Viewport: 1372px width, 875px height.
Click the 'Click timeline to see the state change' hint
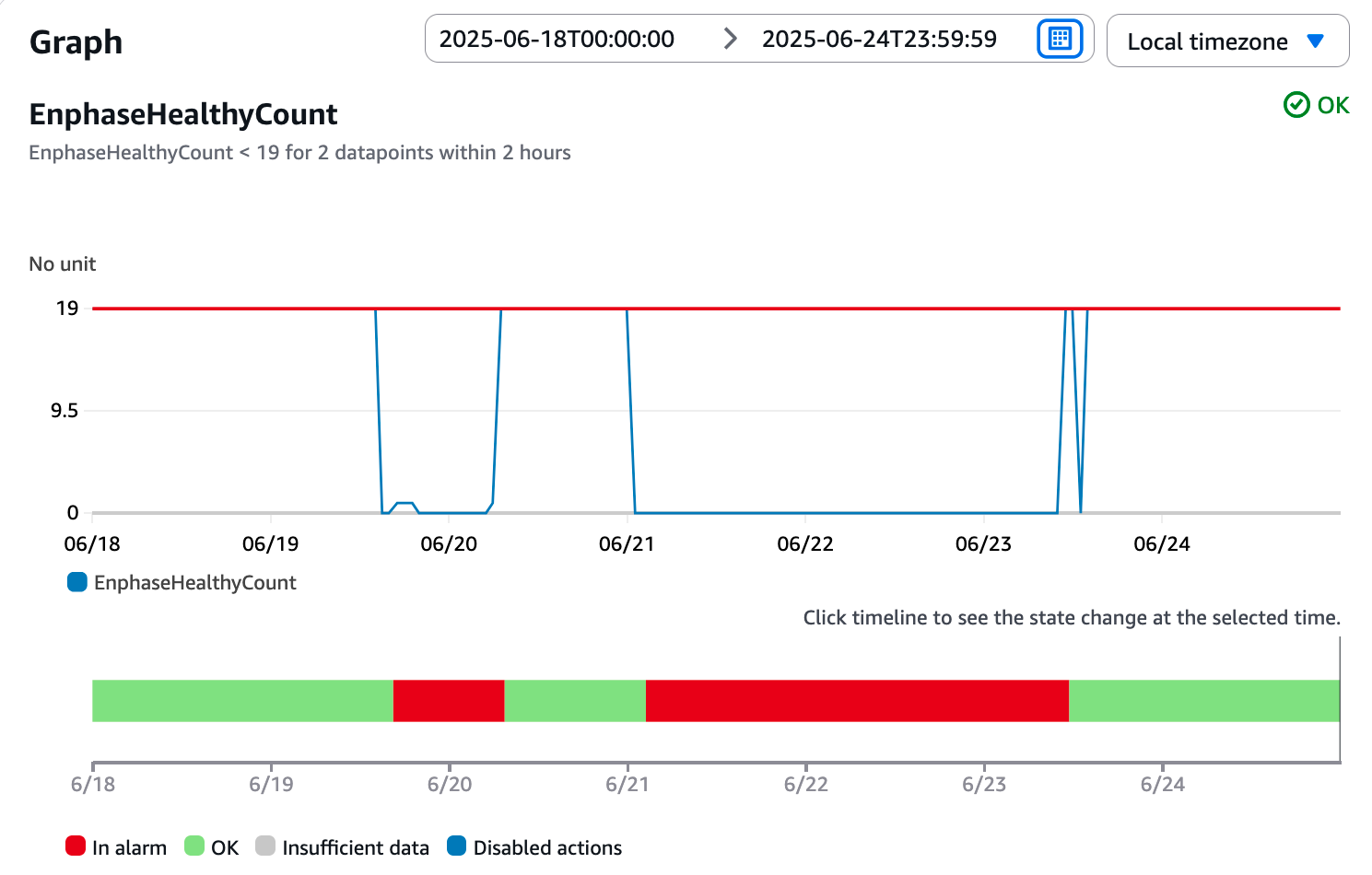pos(1072,618)
